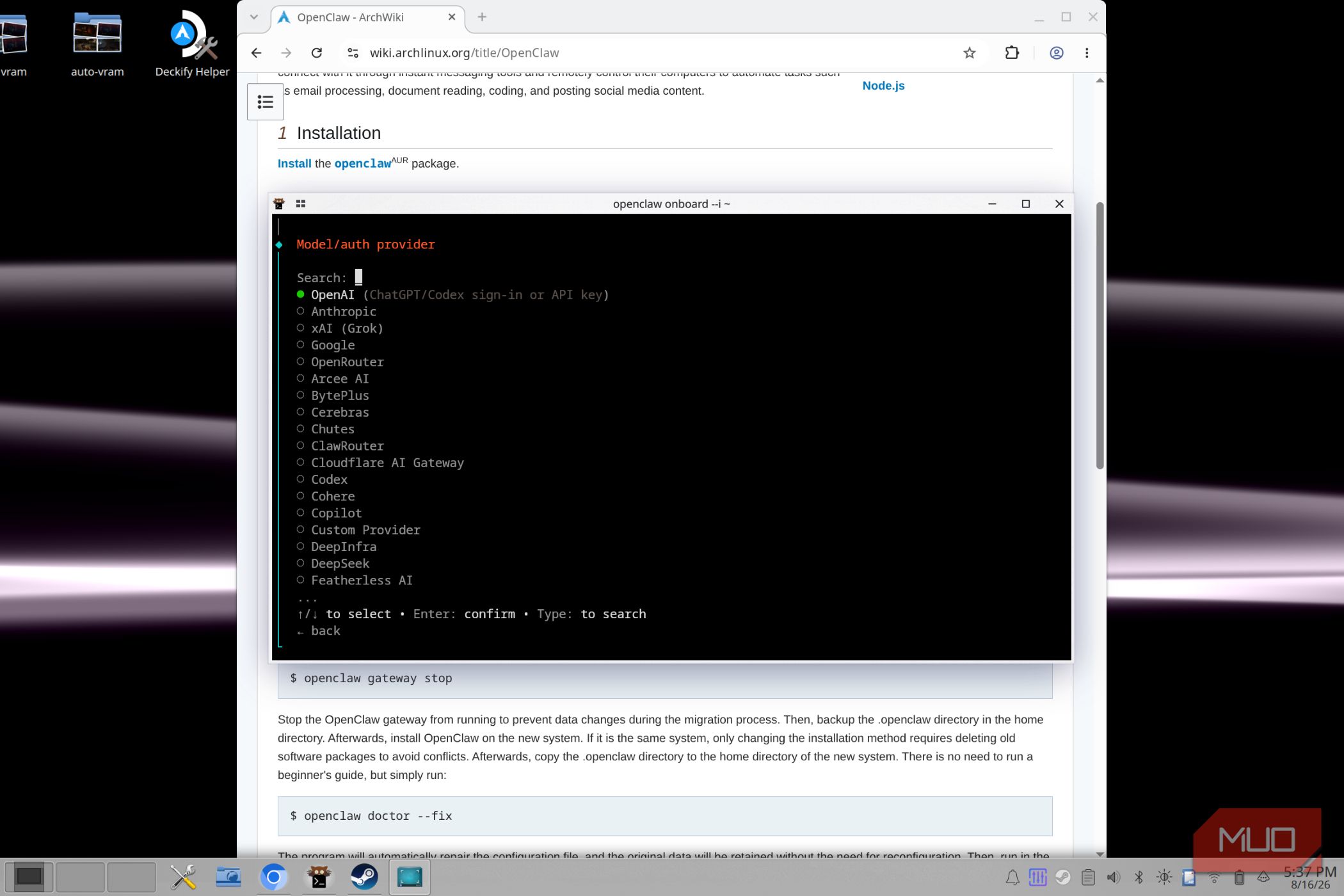Open a new browser tab
Image resolution: width=1344 pixels, height=896 pixels.
pos(482,17)
